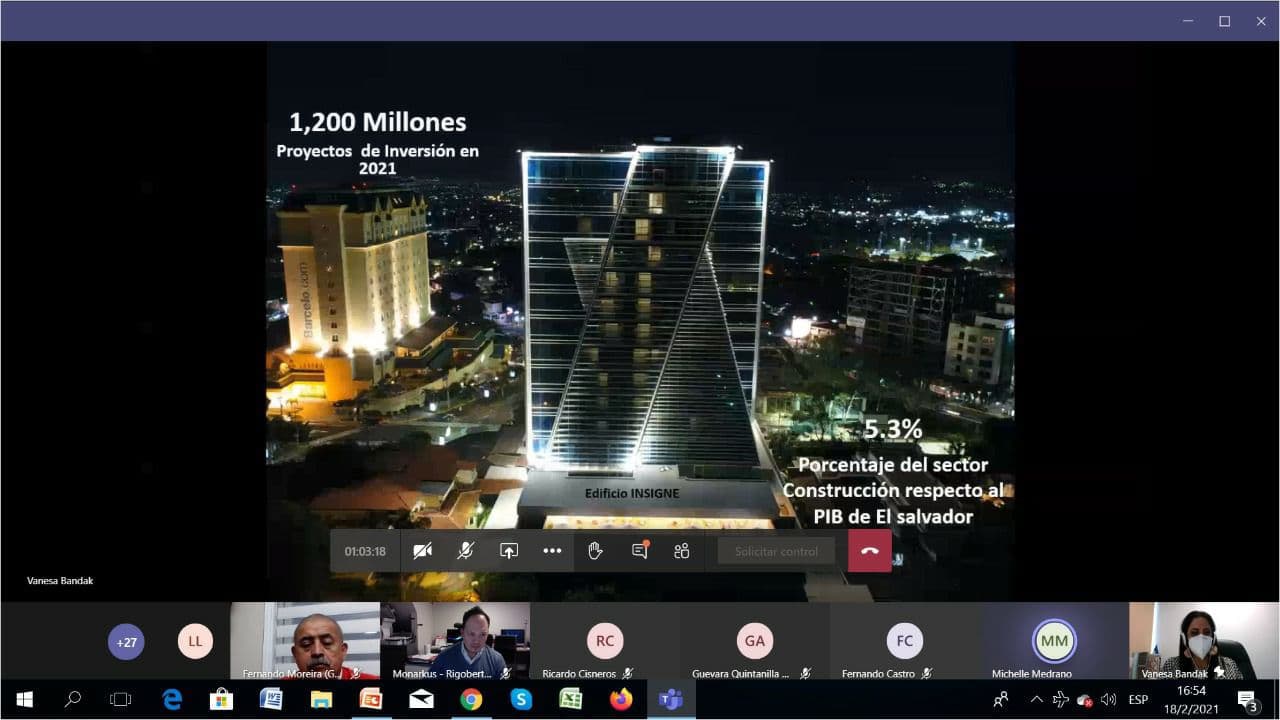Open the volume control in tray
This screenshot has height=720, width=1280.
click(1108, 699)
